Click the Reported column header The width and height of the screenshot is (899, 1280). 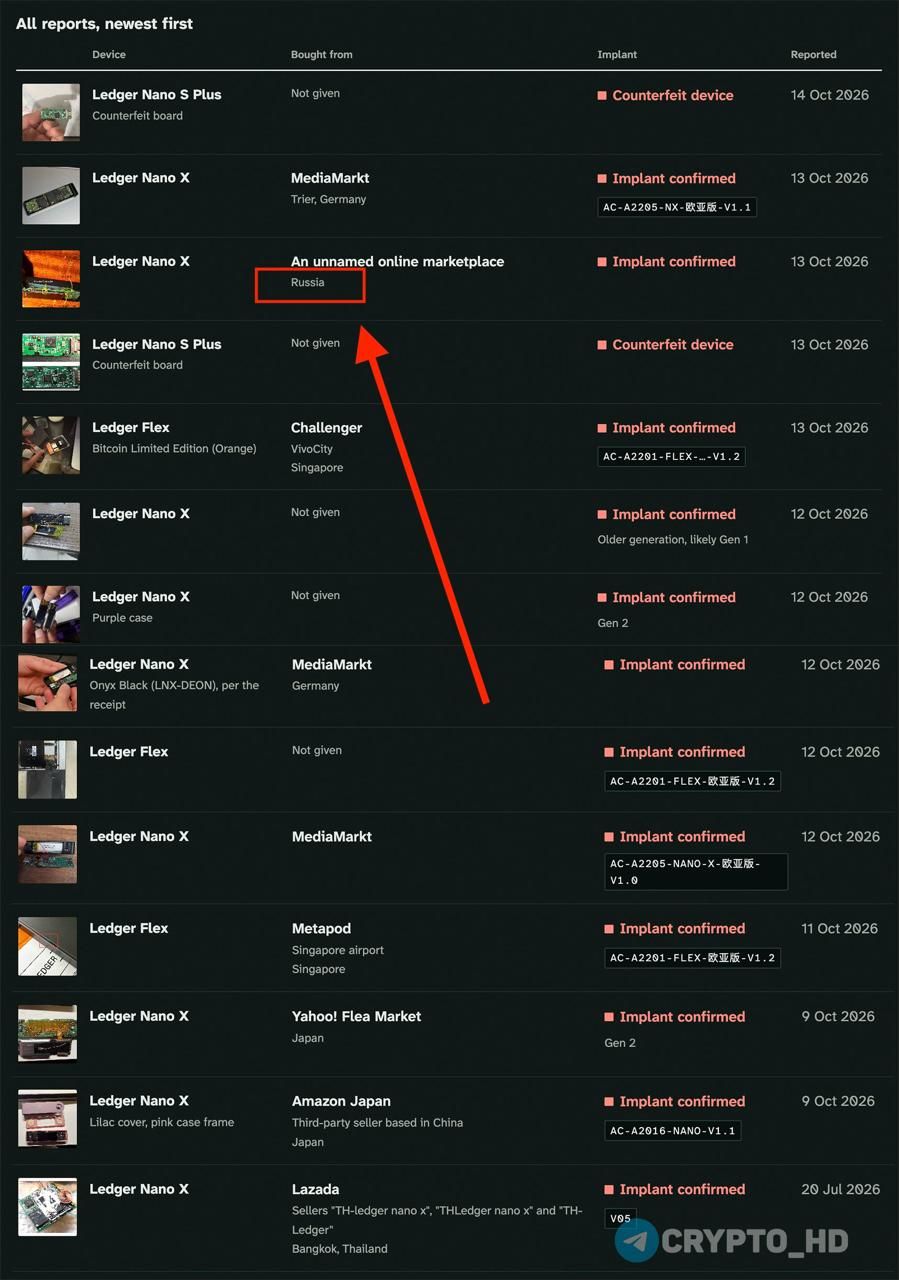(813, 55)
